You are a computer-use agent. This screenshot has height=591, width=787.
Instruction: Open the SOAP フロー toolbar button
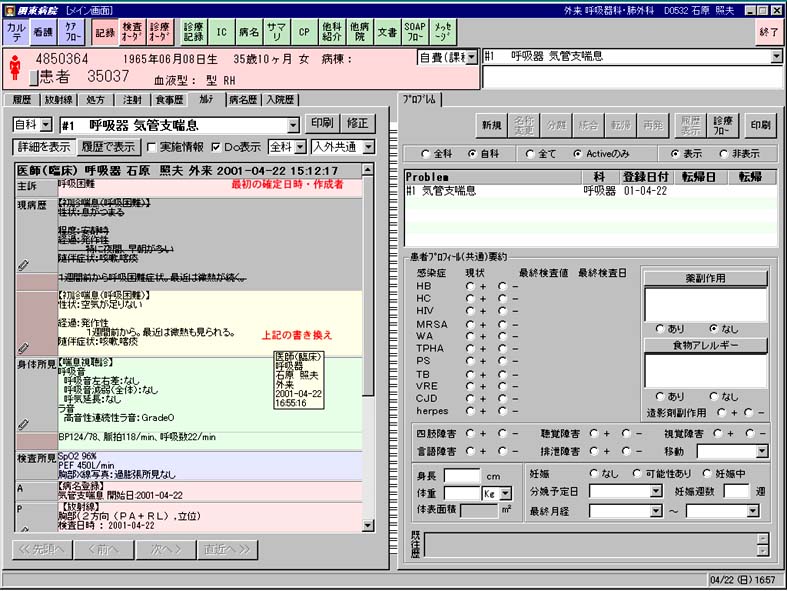(x=414, y=32)
